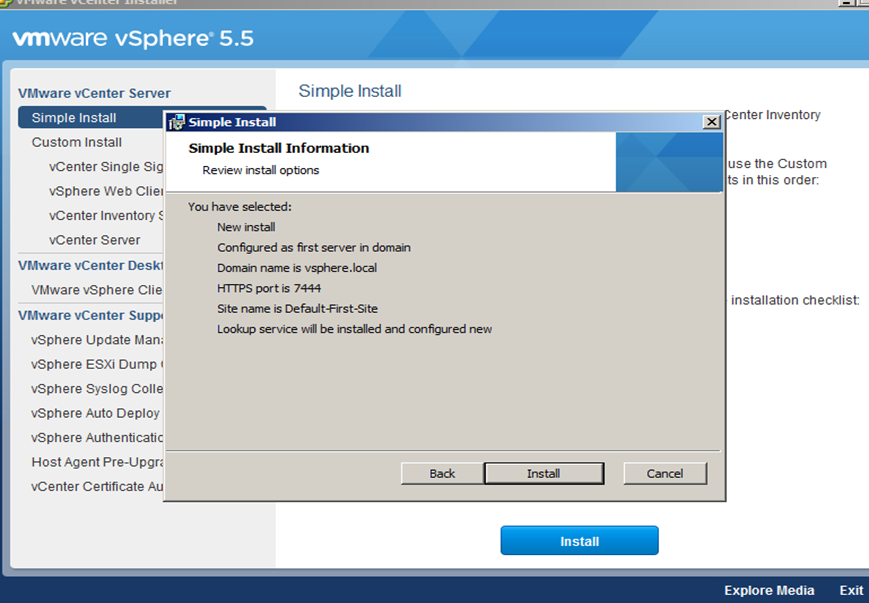
Task: Select vCenter Server sidebar entry
Action: pyautogui.click(x=95, y=239)
